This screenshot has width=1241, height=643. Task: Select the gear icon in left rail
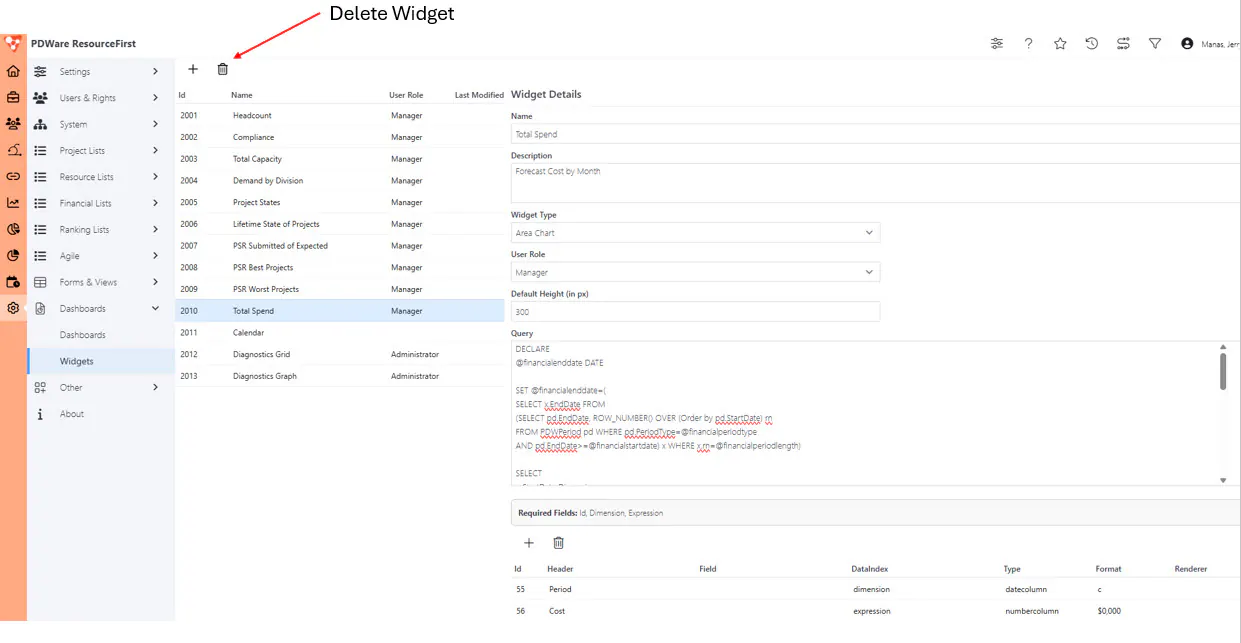(x=13, y=308)
